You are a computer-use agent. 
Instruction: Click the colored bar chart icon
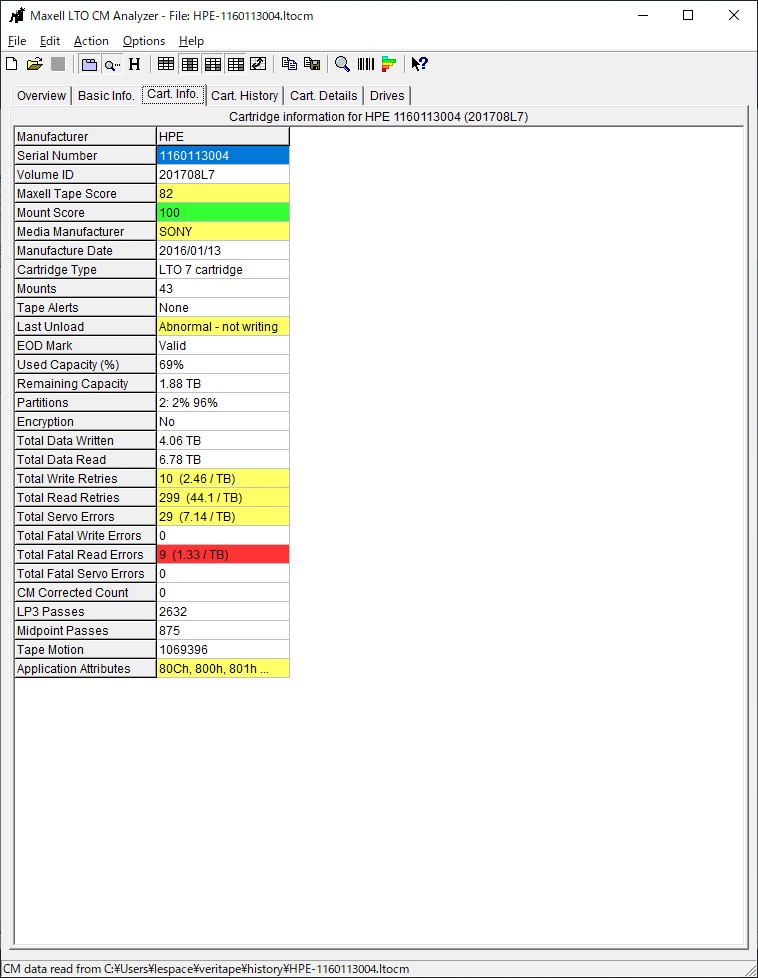[389, 64]
